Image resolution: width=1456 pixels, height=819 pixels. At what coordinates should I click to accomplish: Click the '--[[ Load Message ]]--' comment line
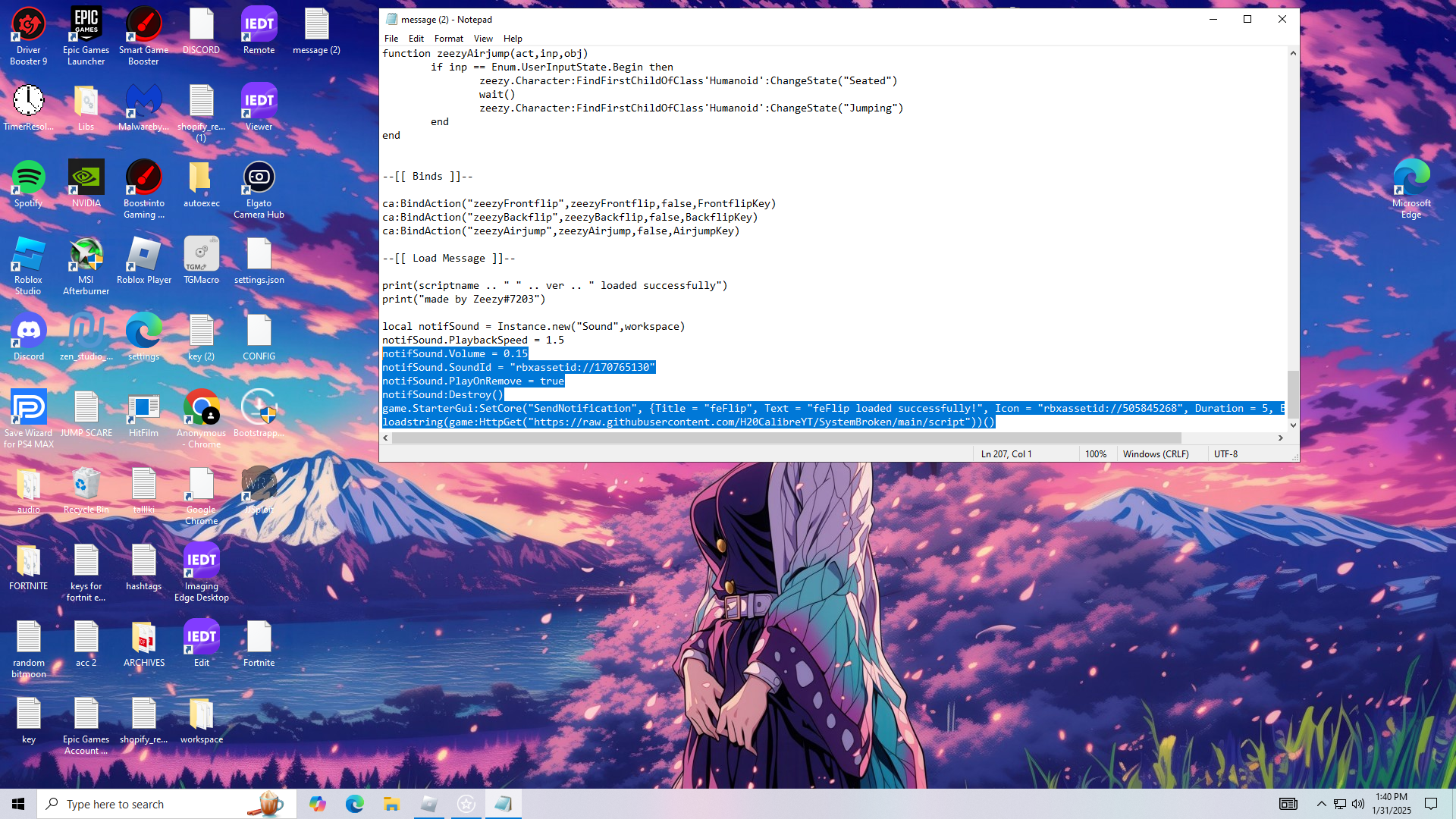tap(449, 259)
